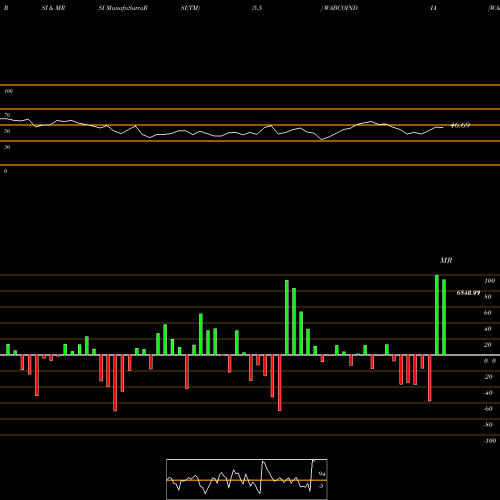This screenshot has width=500, height=500.
Task: Click the MR heading above the histogram
Action: [x=446, y=260]
